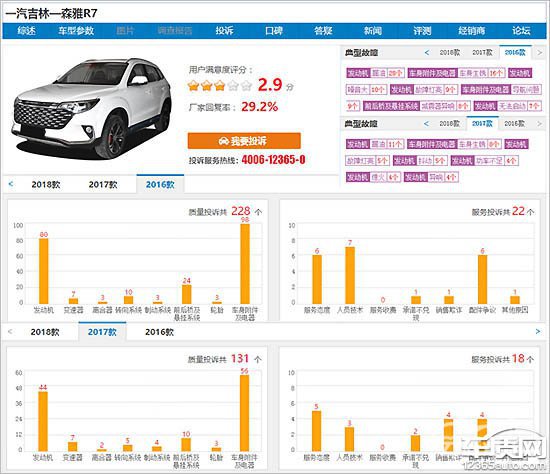The width and height of the screenshot is (550, 474).
Task: Click the 22 service complaint total
Action: tap(518, 211)
